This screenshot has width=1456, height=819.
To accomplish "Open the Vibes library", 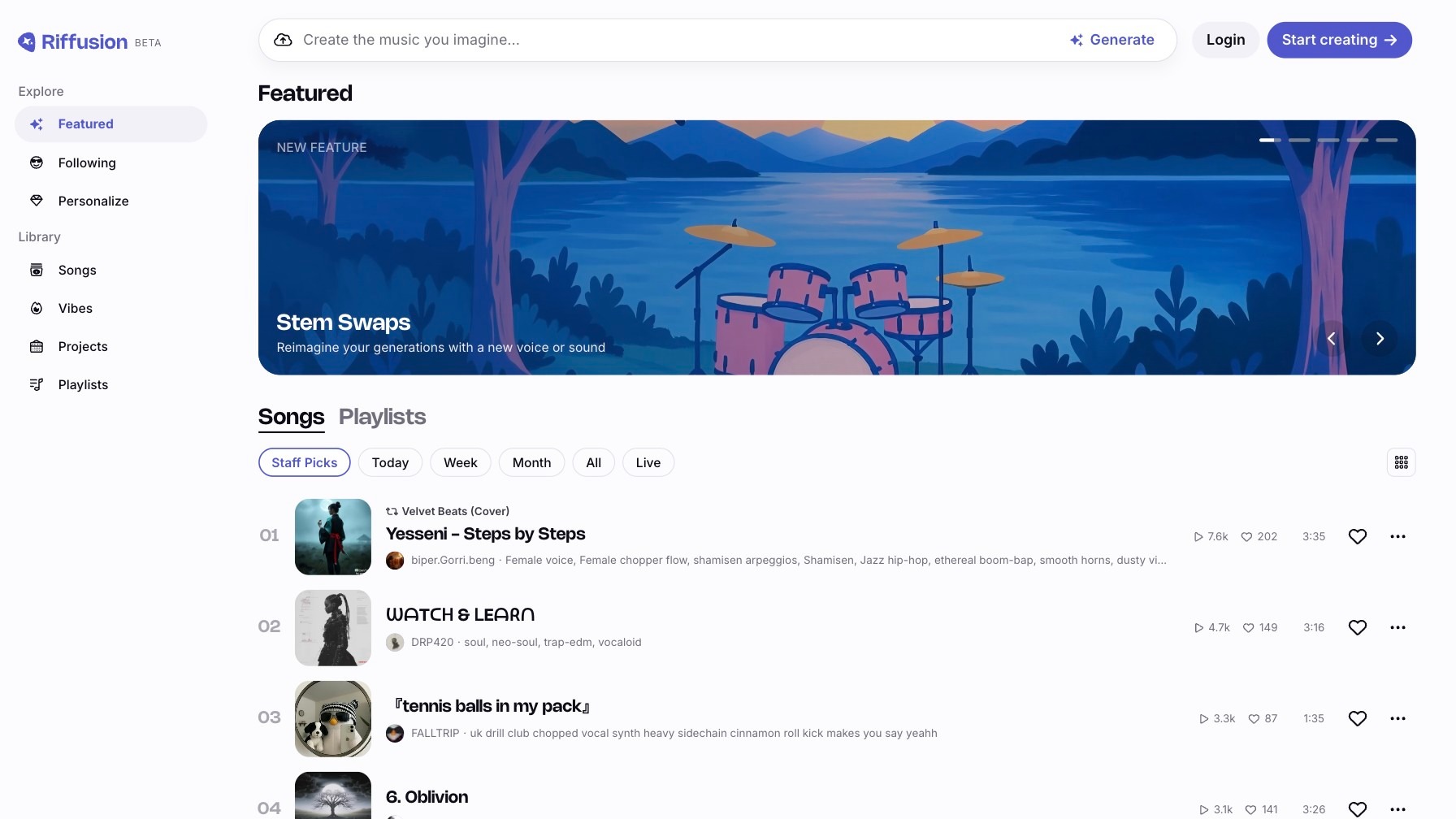I will point(75,308).
